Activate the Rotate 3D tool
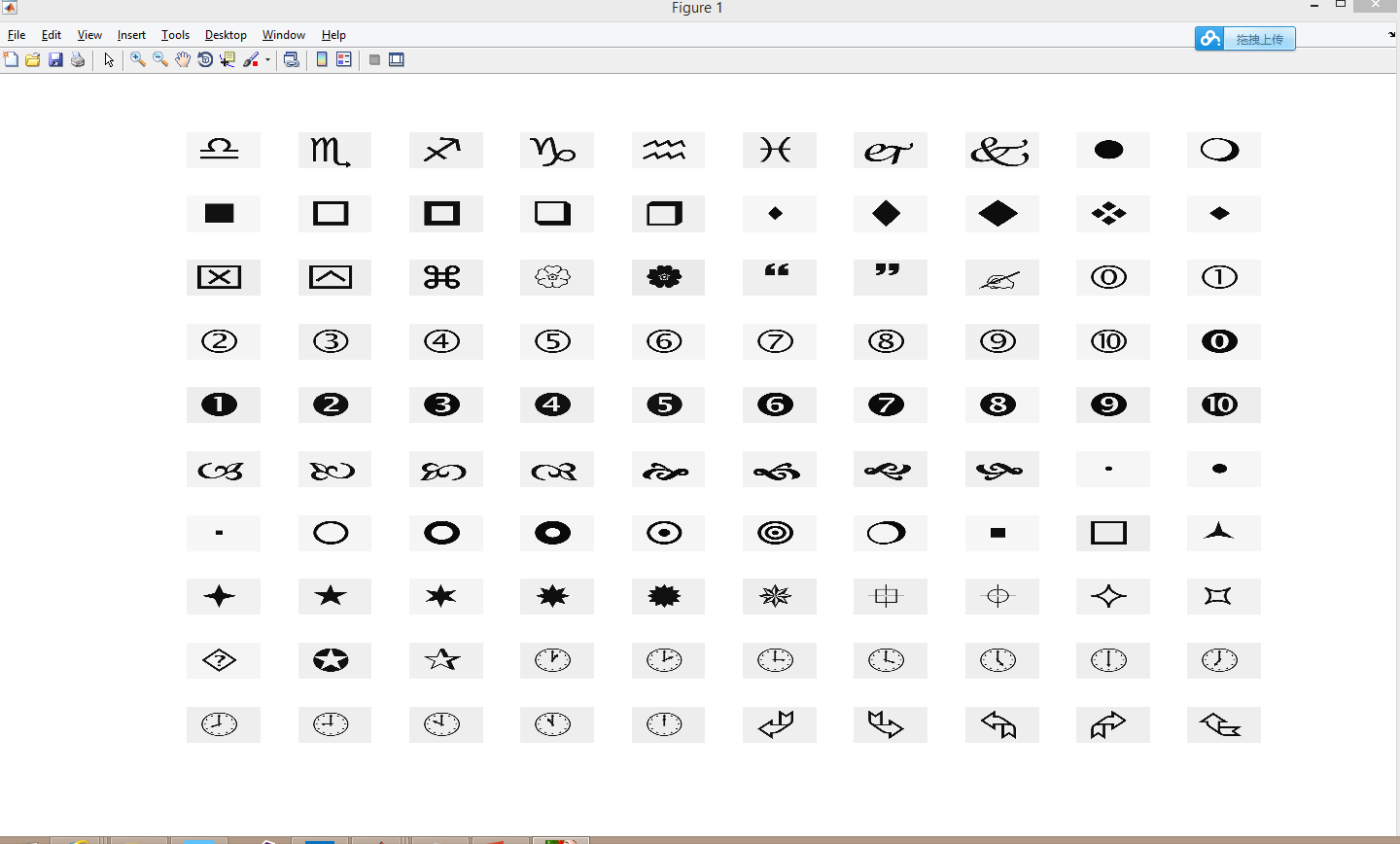This screenshot has width=1400, height=844. [205, 60]
